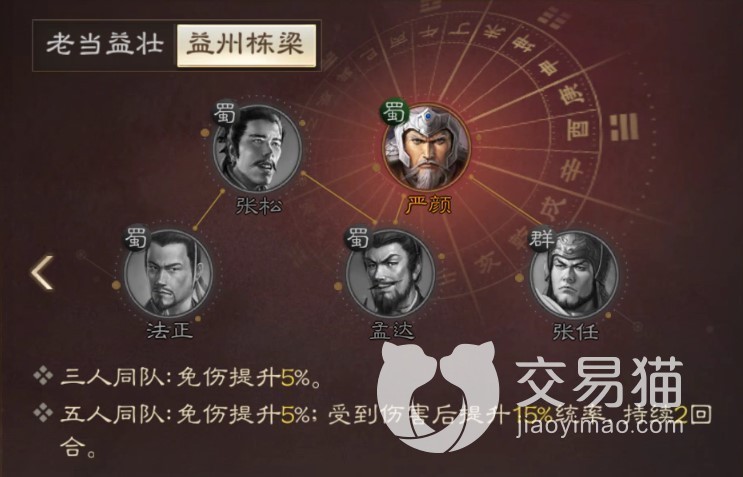The width and height of the screenshot is (743, 477).
Task: Tap bullet icon beside 三人同队 bonus
Action: pos(43,377)
